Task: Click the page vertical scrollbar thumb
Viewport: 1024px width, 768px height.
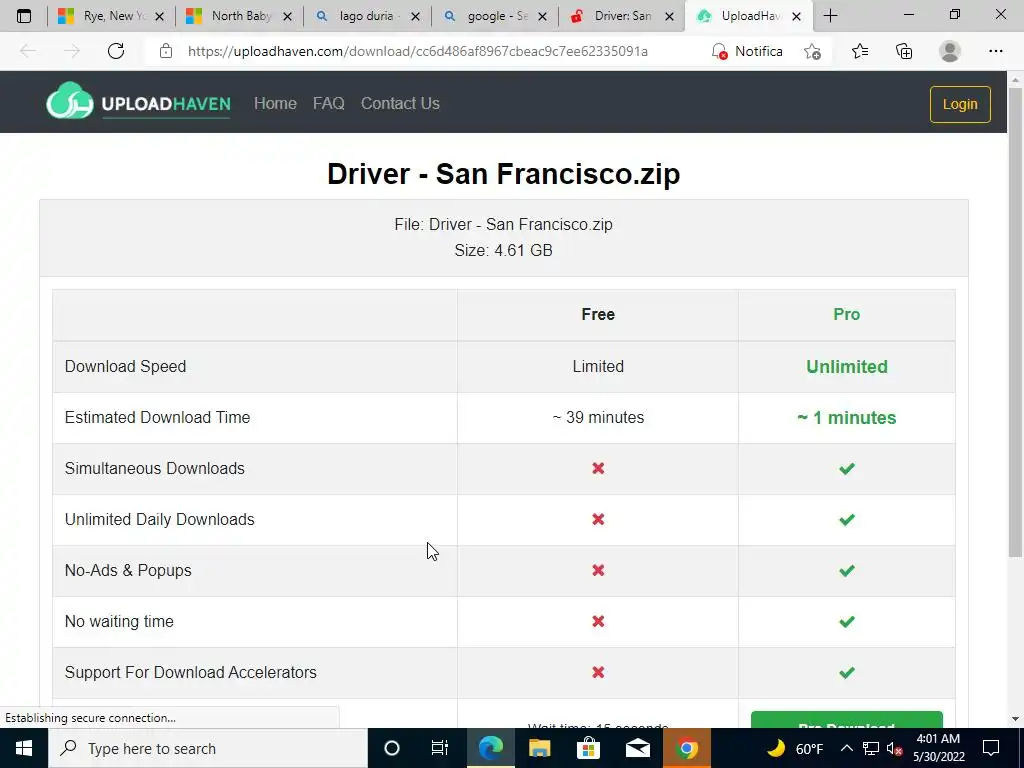Action: coord(1015,322)
